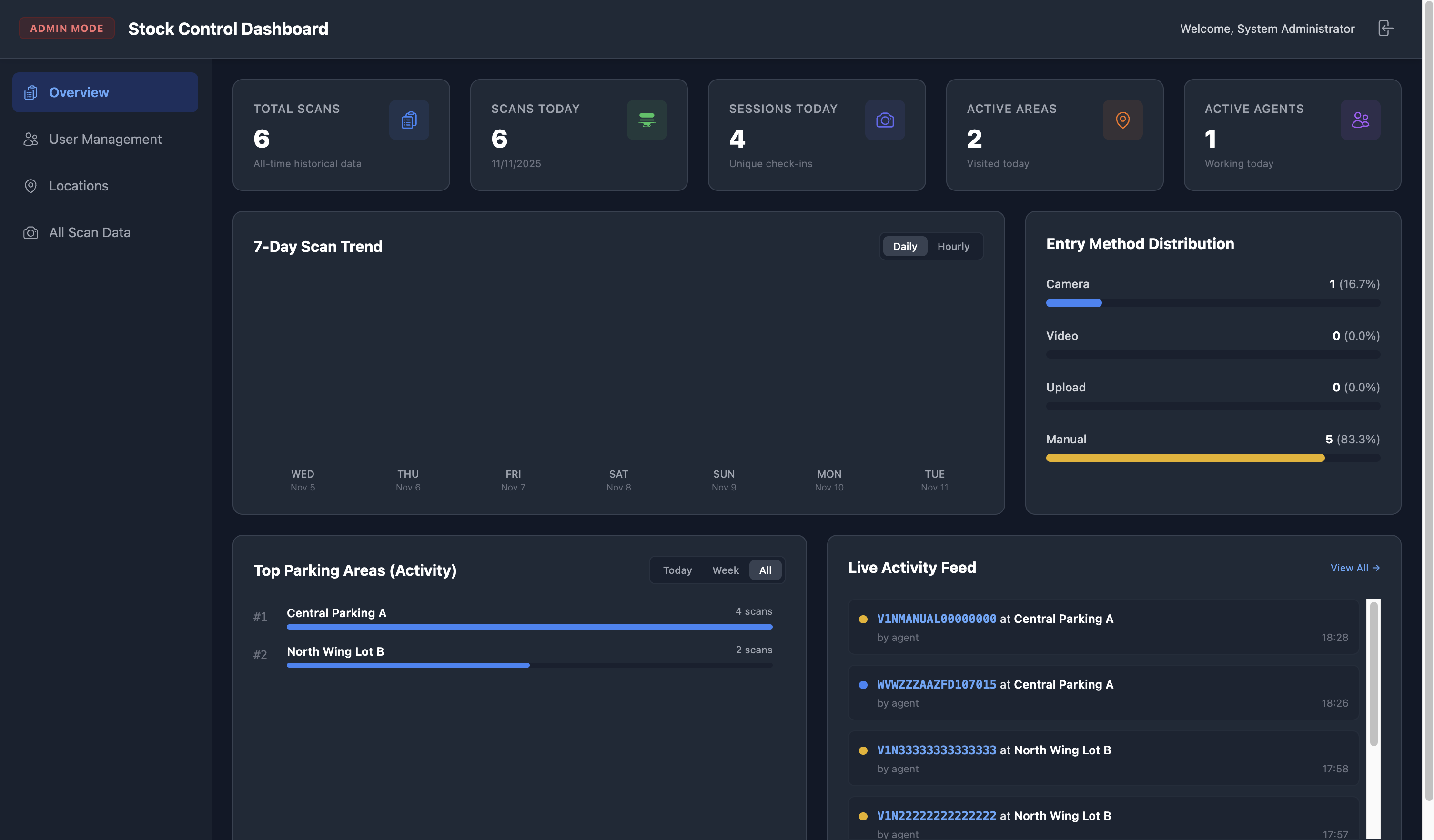The image size is (1434, 840).
Task: Click the Active Agents people icon
Action: point(1360,120)
